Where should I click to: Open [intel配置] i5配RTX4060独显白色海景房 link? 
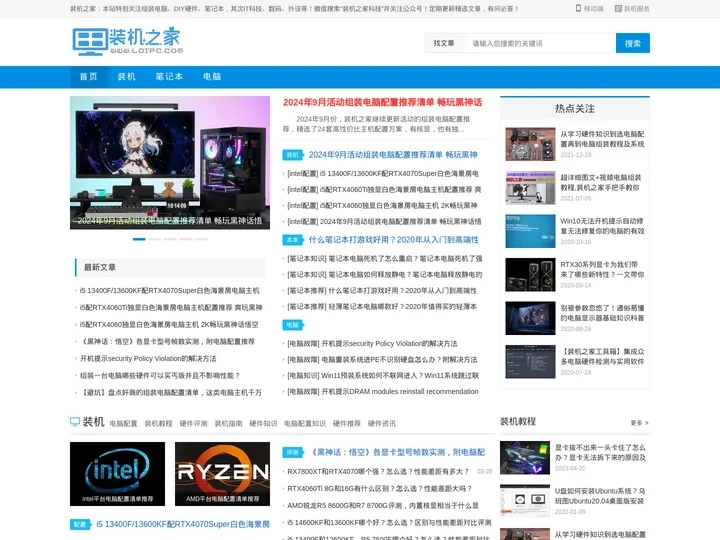[382, 206]
